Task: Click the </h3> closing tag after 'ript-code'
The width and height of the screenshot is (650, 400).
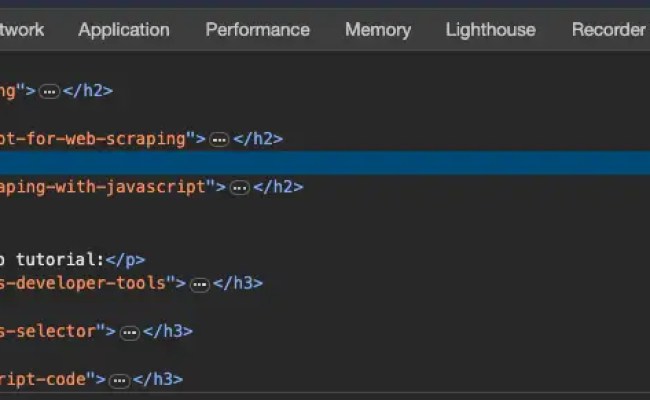Action: (x=158, y=379)
